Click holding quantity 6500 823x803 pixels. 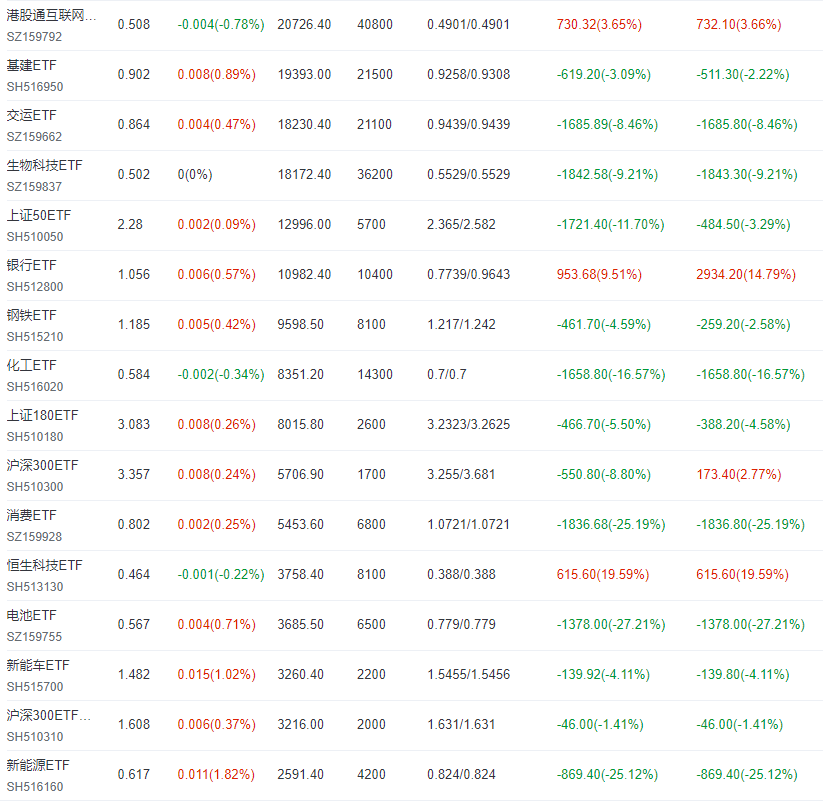(x=371, y=625)
